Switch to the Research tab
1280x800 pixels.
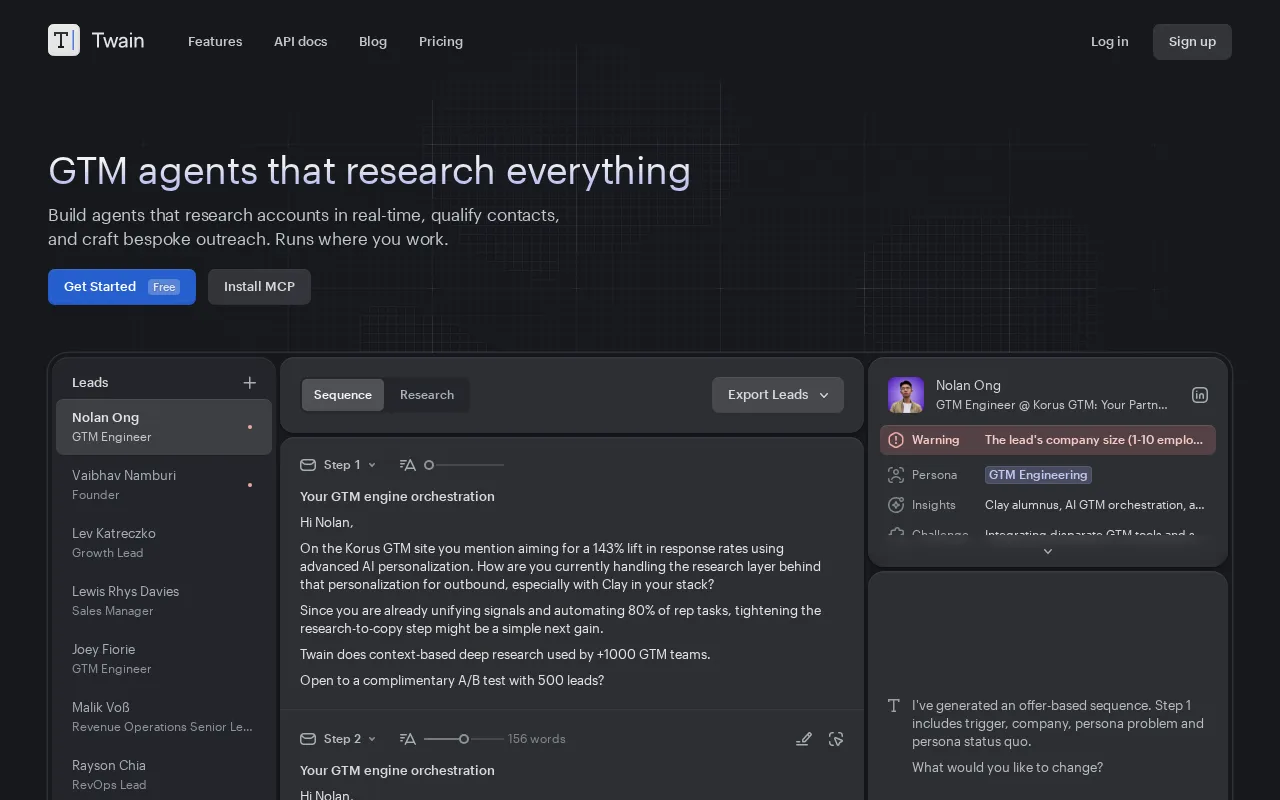[x=427, y=395]
